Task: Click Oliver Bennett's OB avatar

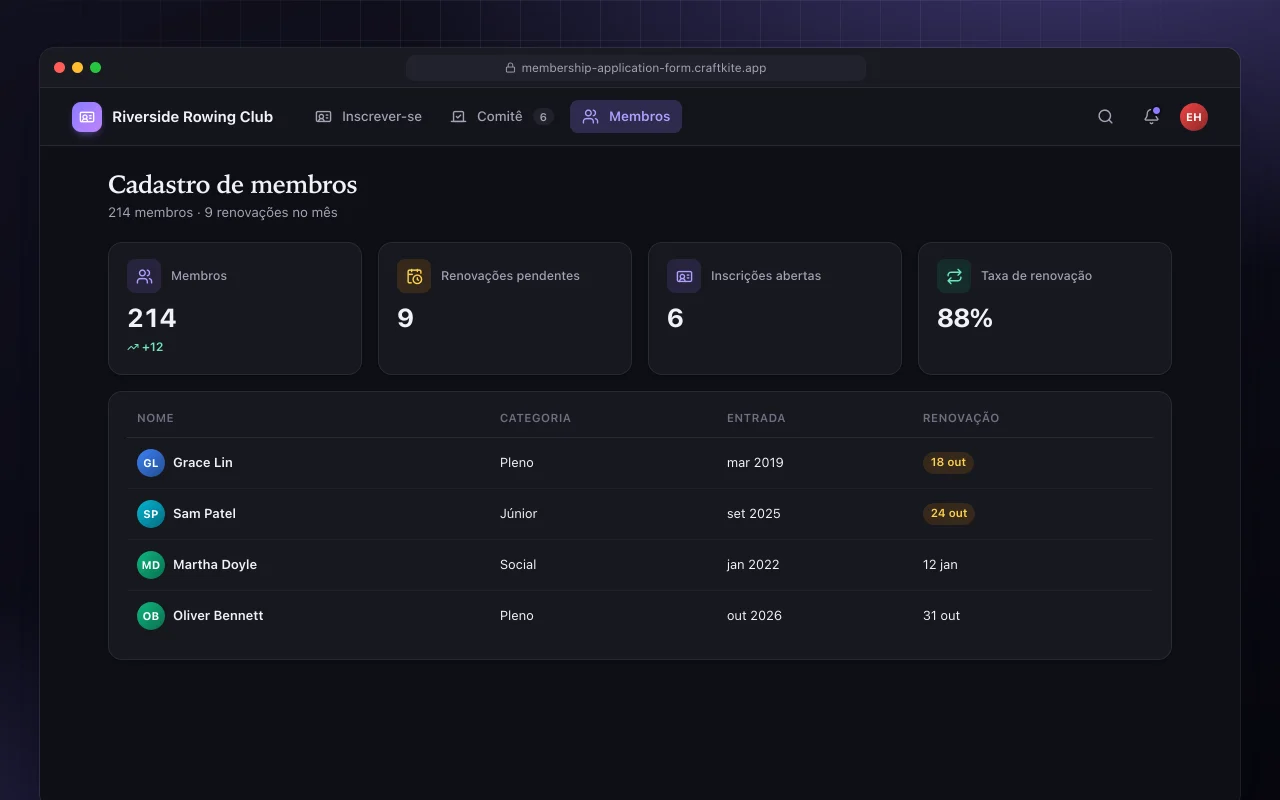Action: (151, 616)
